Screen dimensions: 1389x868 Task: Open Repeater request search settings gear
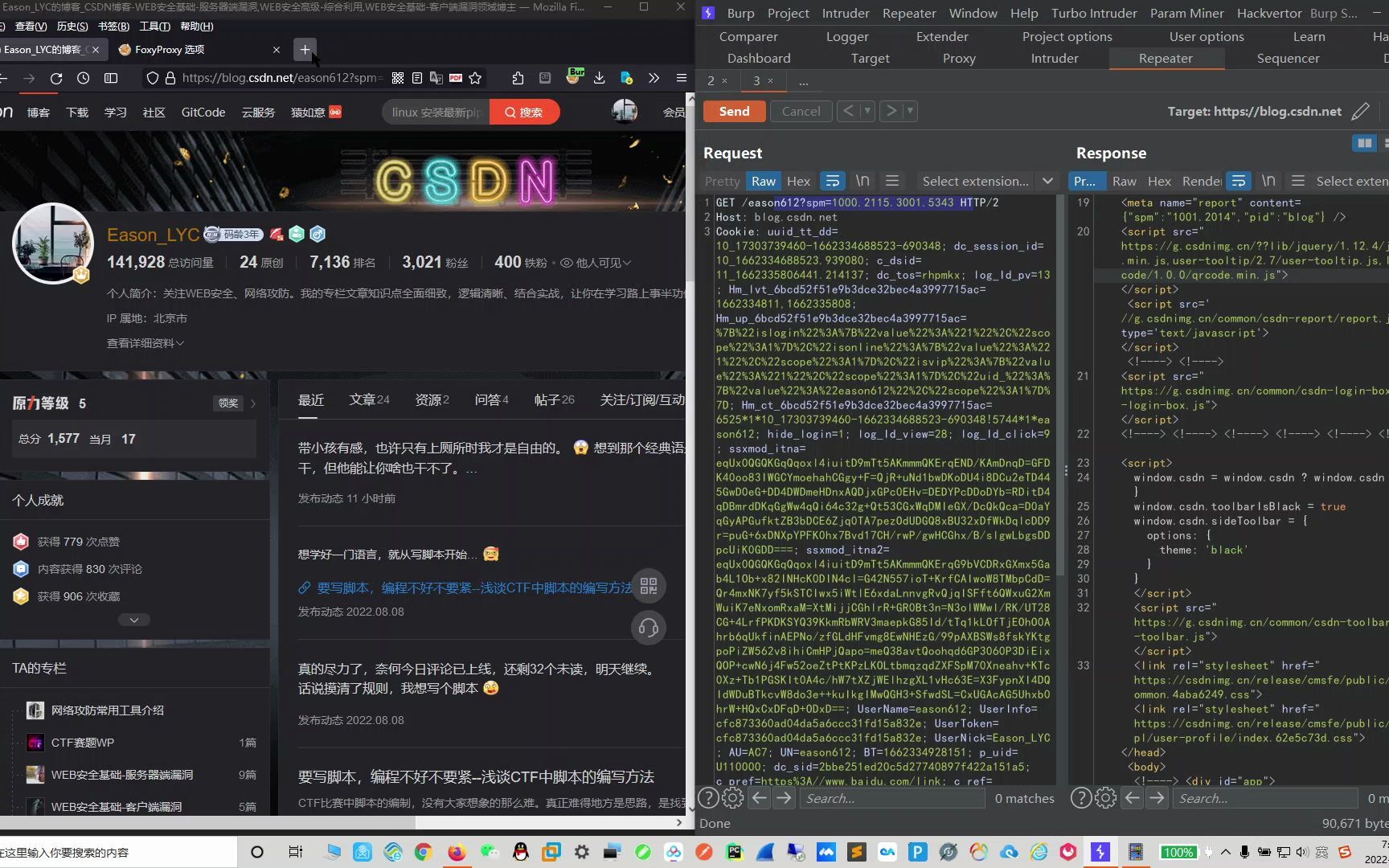[732, 798]
